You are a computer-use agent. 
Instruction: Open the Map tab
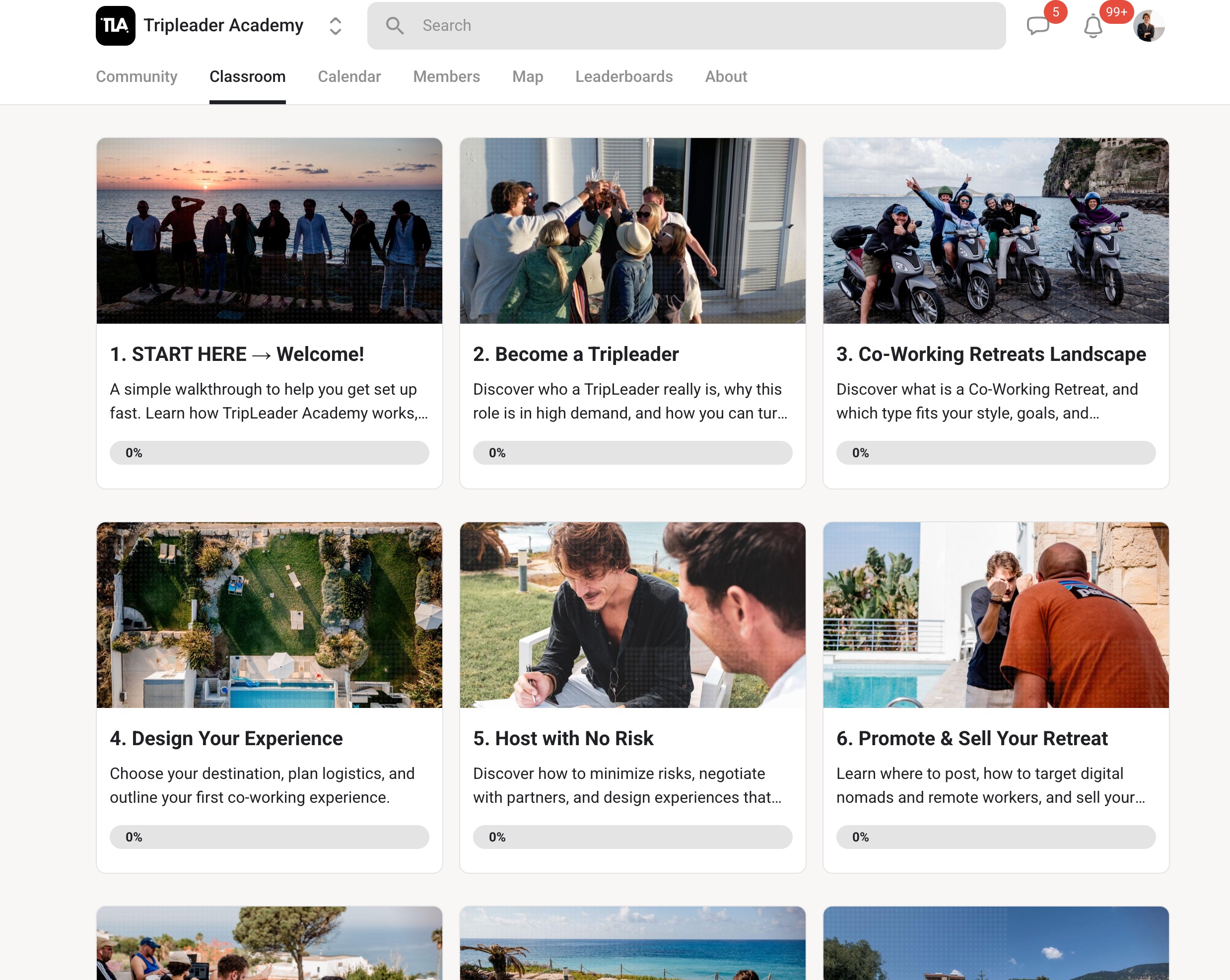527,76
